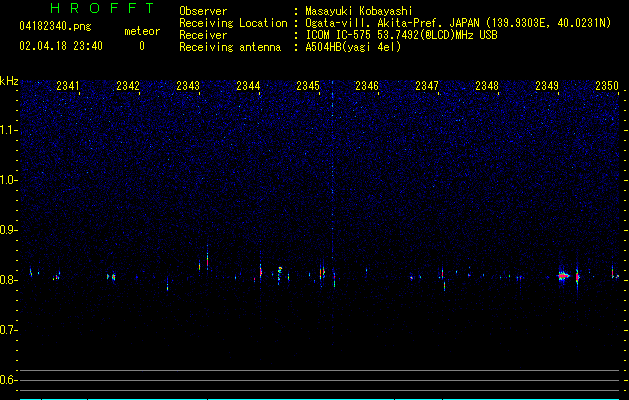629x400 pixels.
Task: Click the meteor count value 0
Action: coord(142,47)
